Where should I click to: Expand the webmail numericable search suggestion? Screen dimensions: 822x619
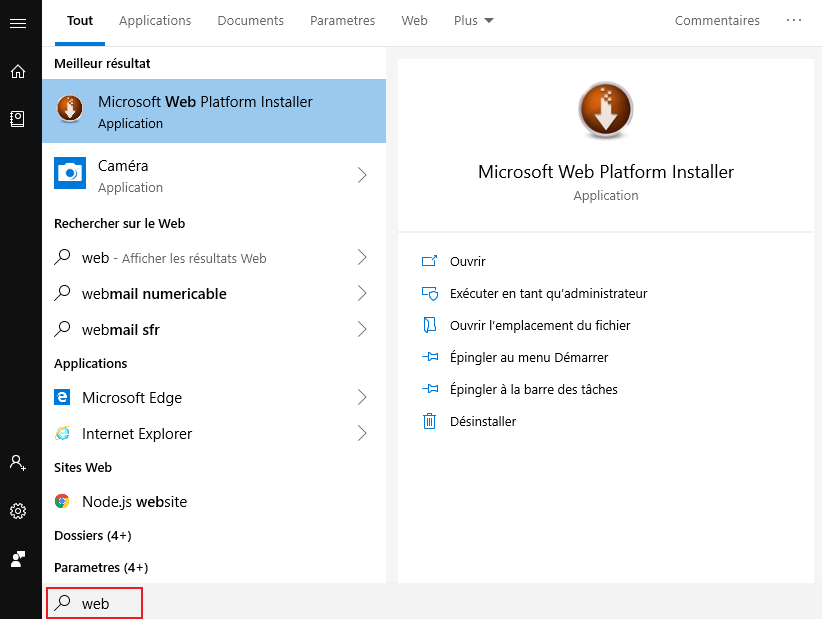[x=364, y=294]
